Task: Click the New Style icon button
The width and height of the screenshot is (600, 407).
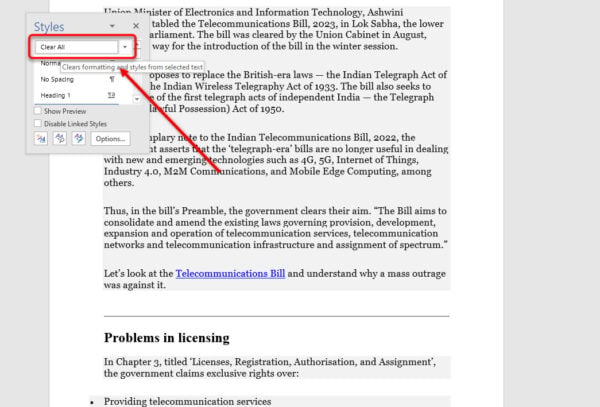Action: (40, 139)
